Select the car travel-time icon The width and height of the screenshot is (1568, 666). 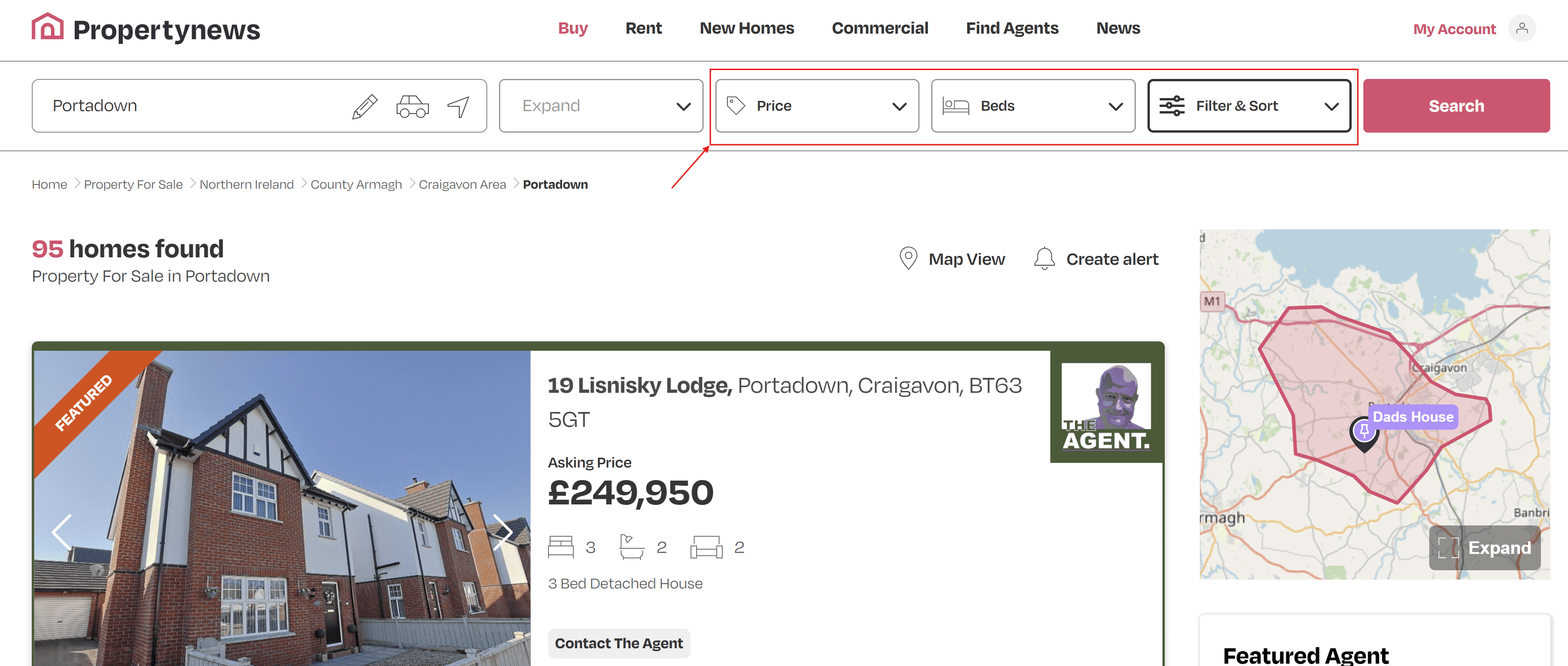click(412, 106)
